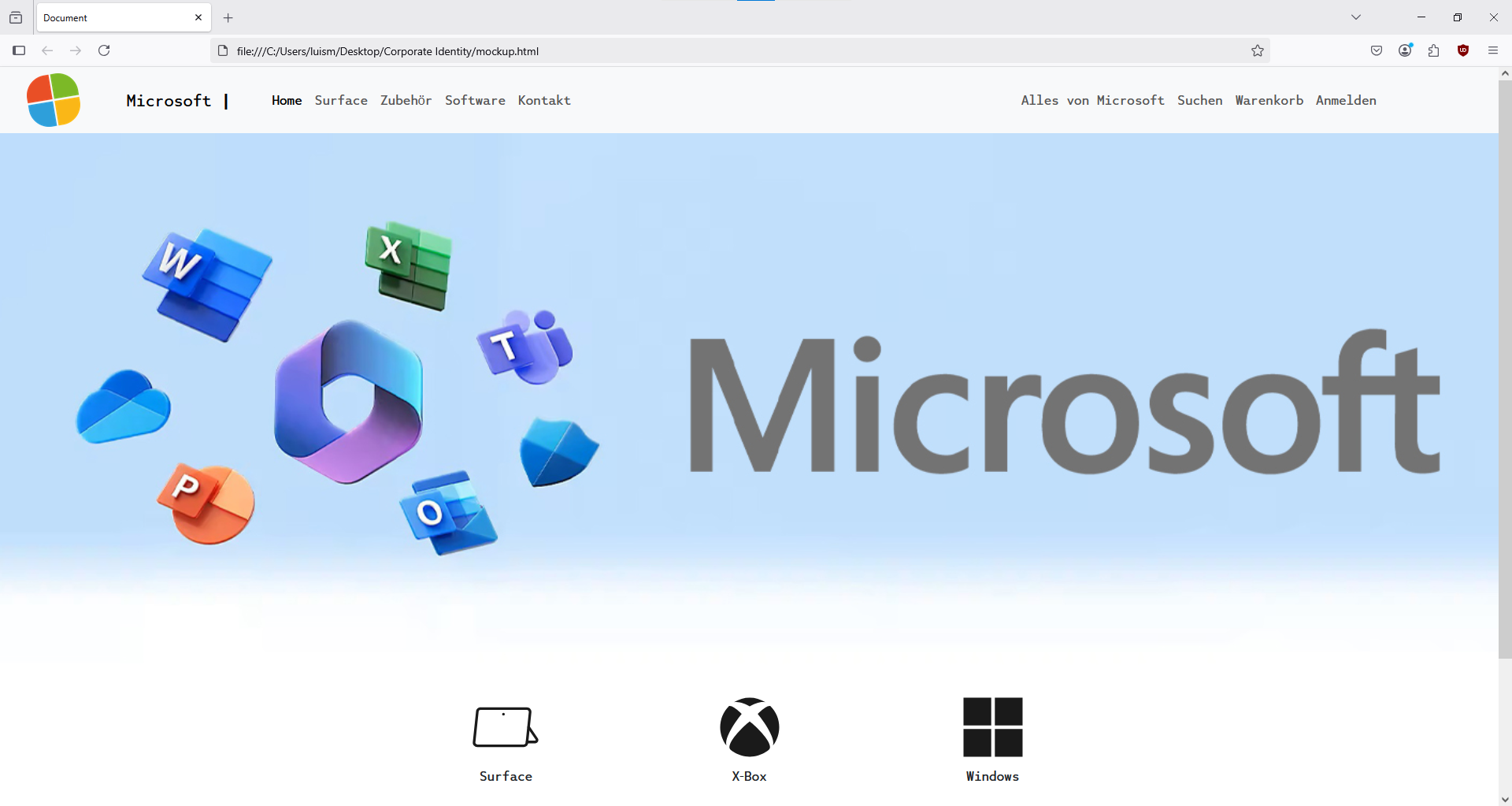
Task: Go forward to next page
Action: 76,50
